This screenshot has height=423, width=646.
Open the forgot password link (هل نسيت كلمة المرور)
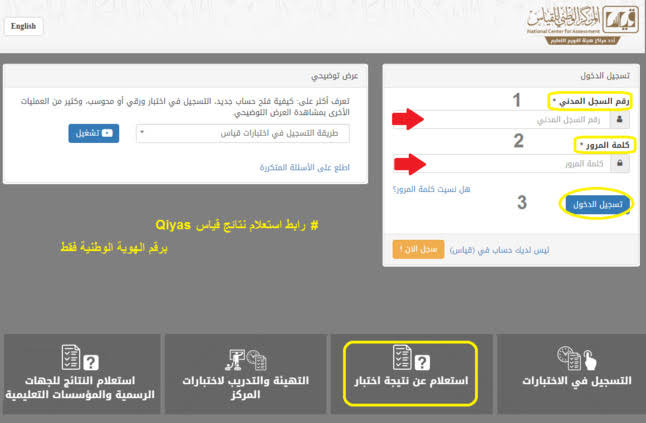pyautogui.click(x=431, y=189)
